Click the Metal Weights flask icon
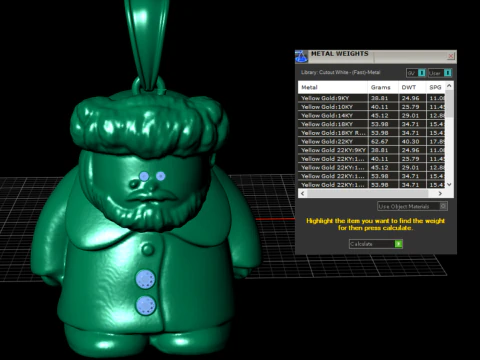This screenshot has width=480, height=360. [x=302, y=57]
